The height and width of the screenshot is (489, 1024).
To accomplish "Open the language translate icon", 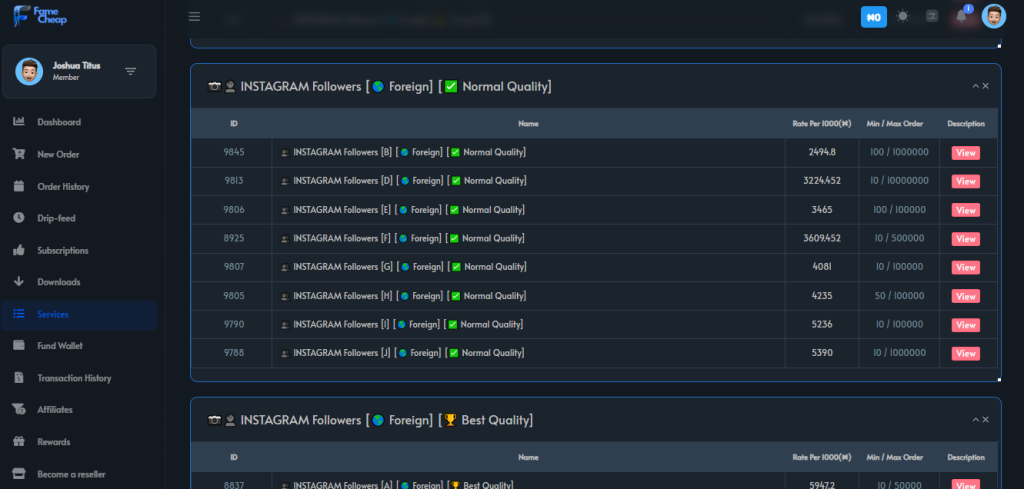I will click(x=932, y=16).
